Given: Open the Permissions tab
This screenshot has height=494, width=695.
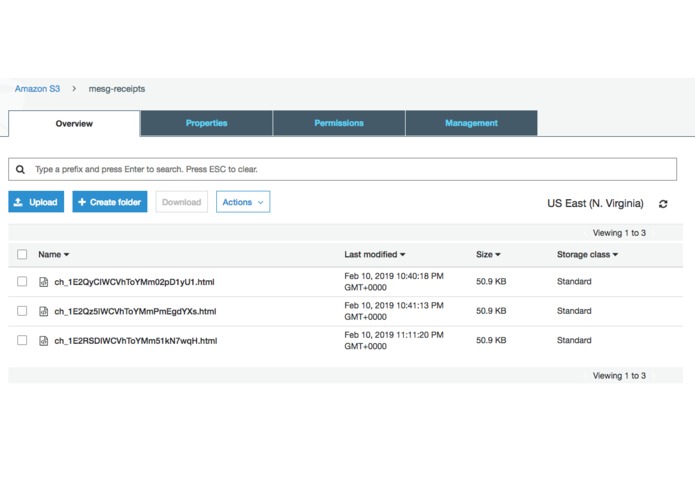Looking at the screenshot, I should [339, 123].
